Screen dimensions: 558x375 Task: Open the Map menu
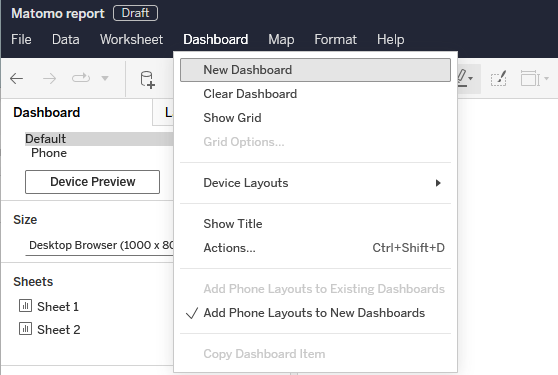281,39
